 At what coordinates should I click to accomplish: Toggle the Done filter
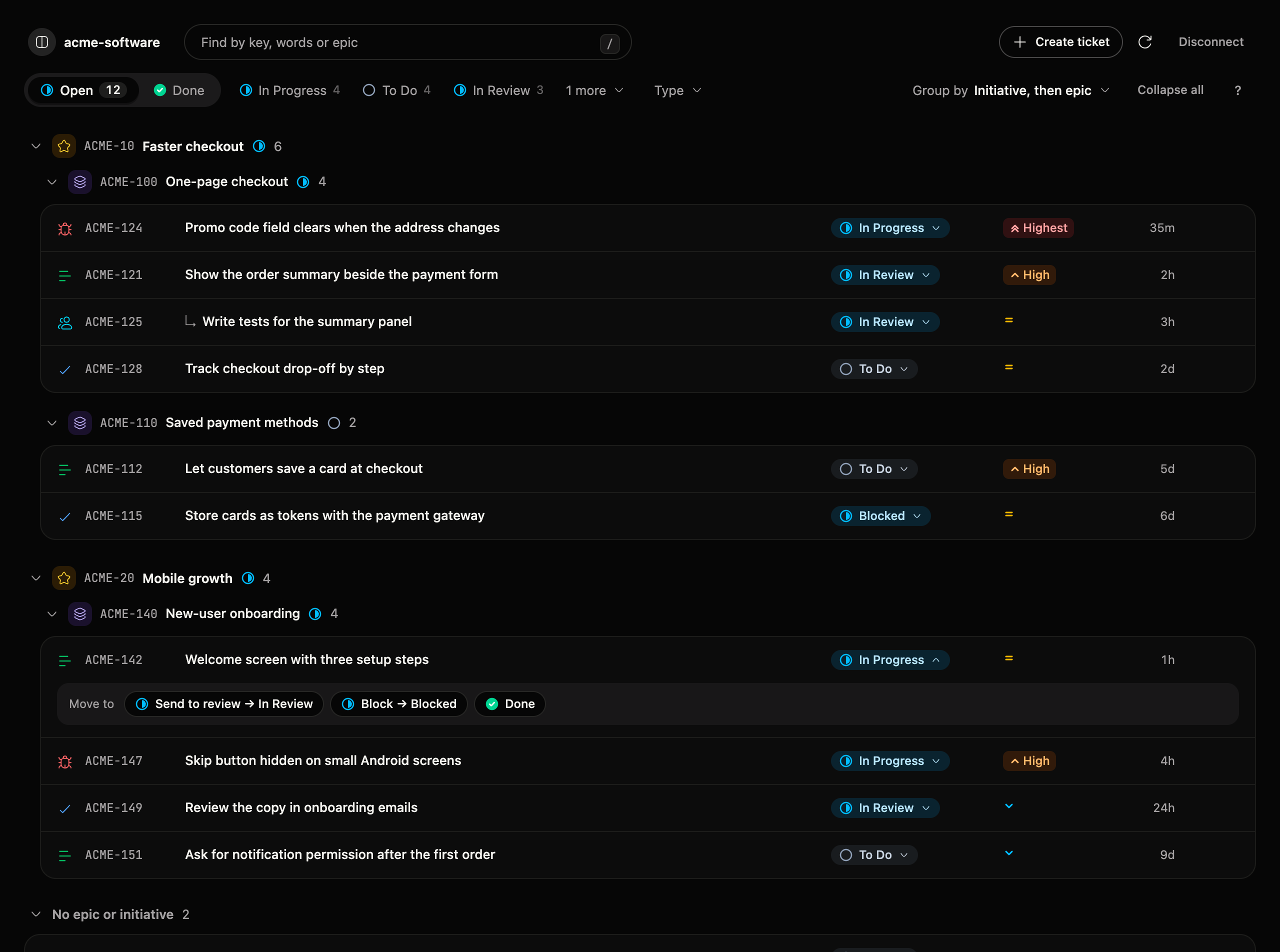(179, 90)
